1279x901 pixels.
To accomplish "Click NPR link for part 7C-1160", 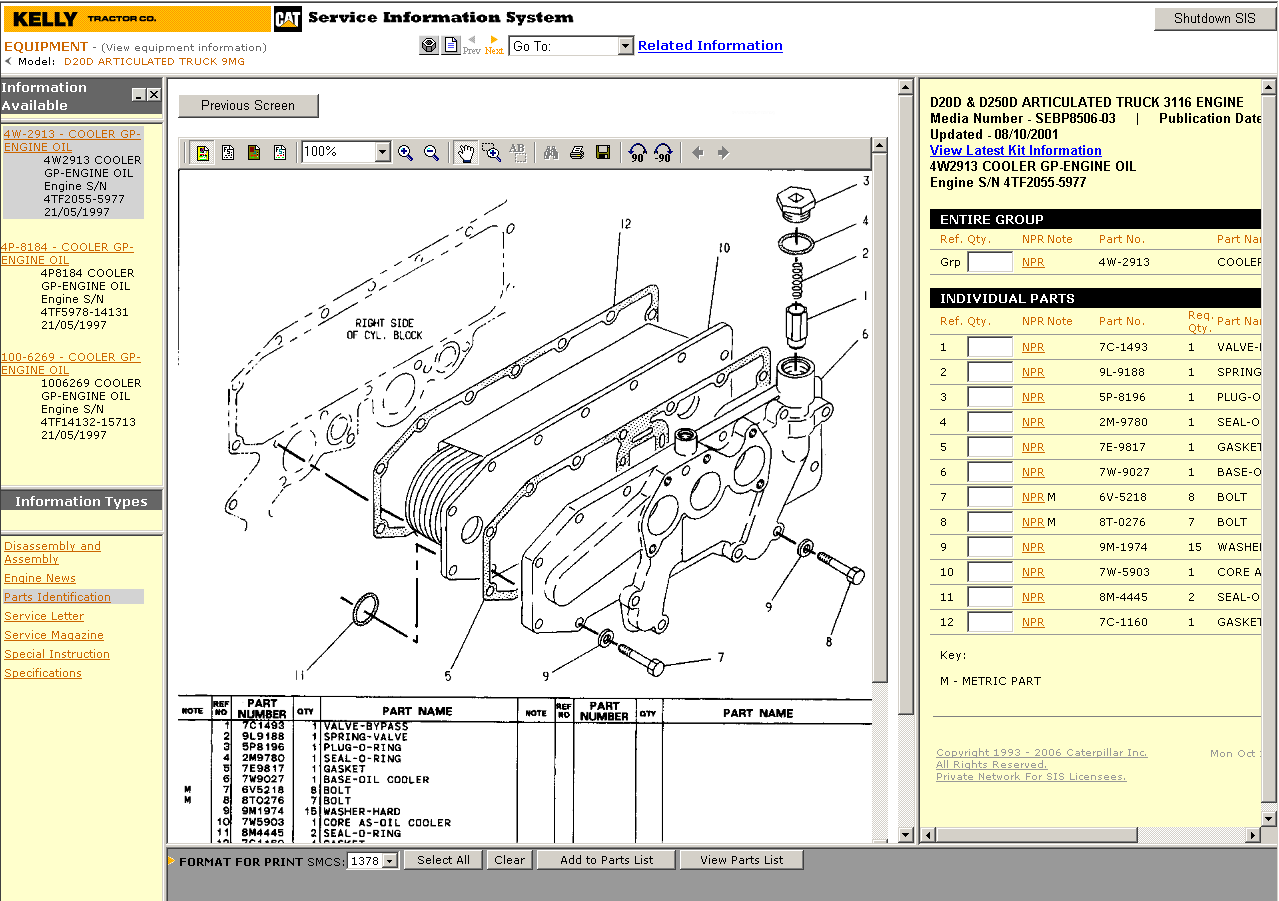I will coord(1033,622).
